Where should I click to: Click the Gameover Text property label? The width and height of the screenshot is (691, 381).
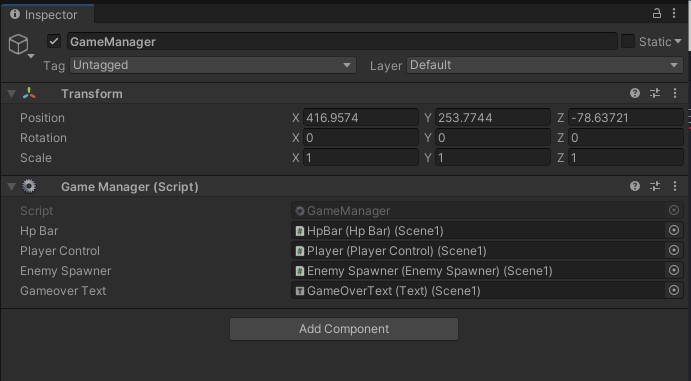click(63, 291)
